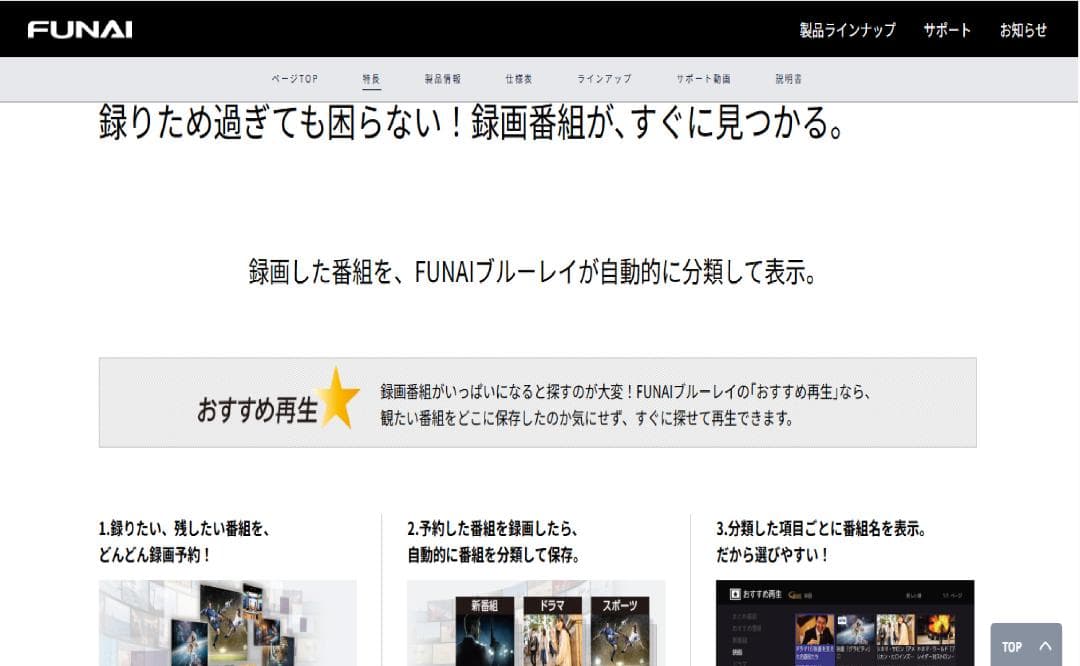Click ページTOP to return to page top
The height and width of the screenshot is (666, 1080).
(295, 77)
